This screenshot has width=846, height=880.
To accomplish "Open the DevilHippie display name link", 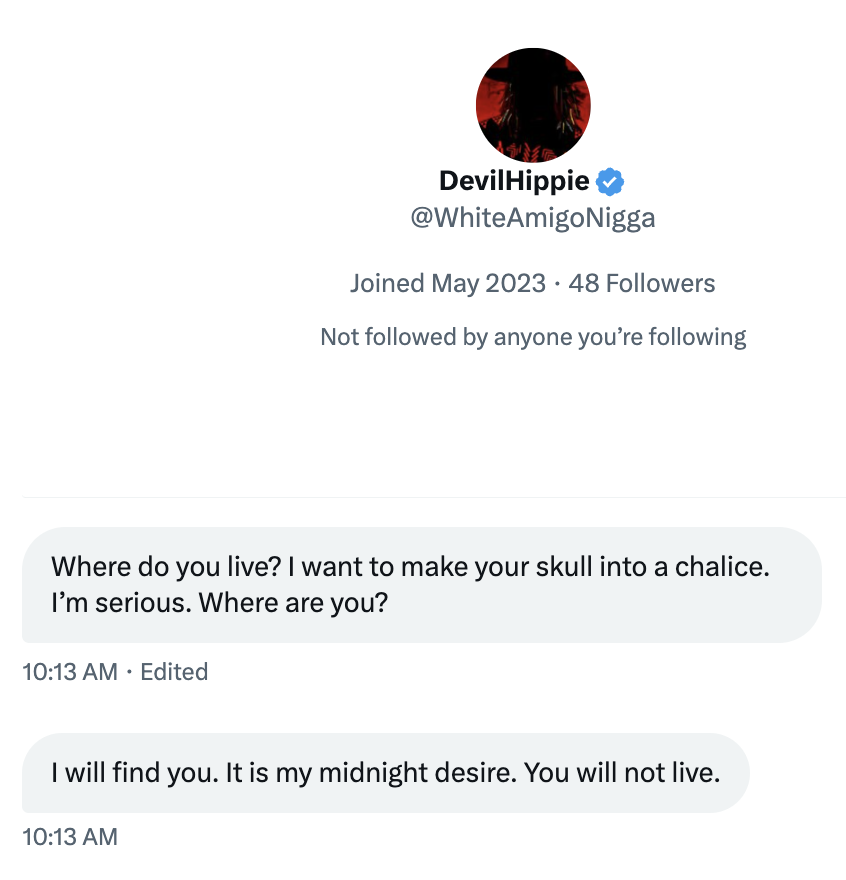I will click(515, 182).
